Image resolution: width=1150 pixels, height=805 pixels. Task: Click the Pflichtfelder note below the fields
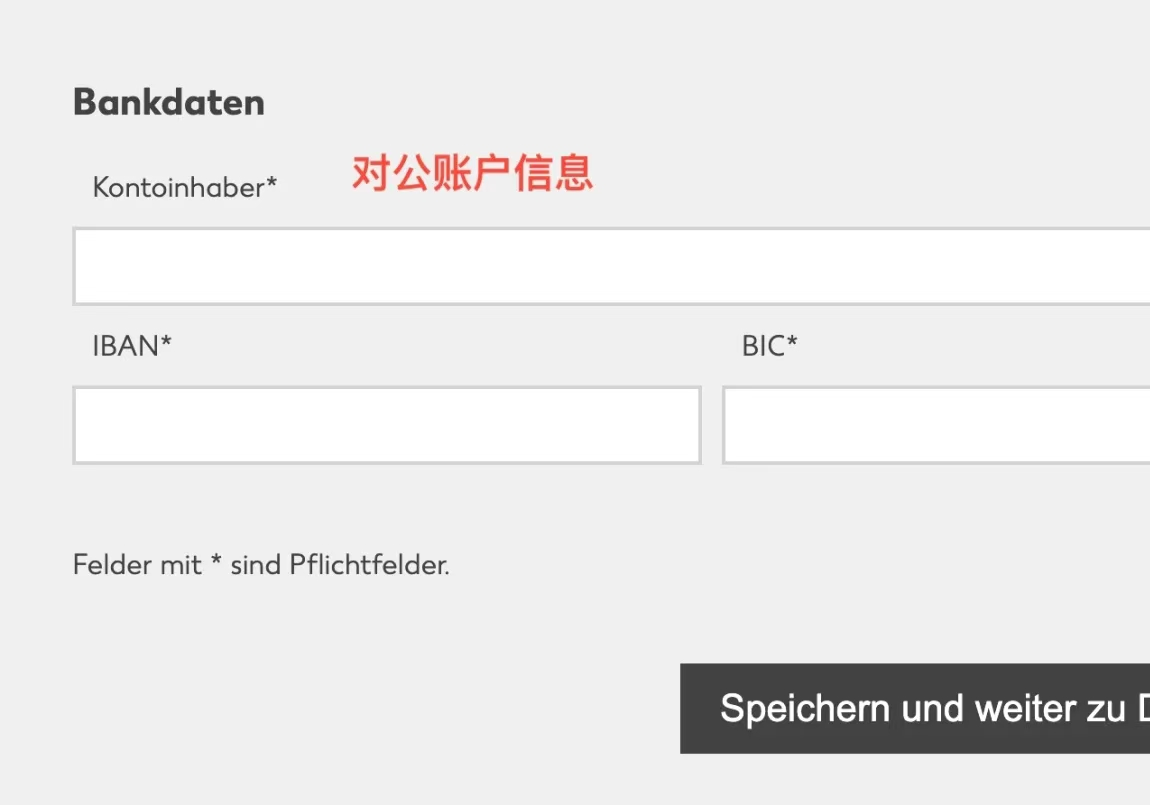tap(261, 565)
